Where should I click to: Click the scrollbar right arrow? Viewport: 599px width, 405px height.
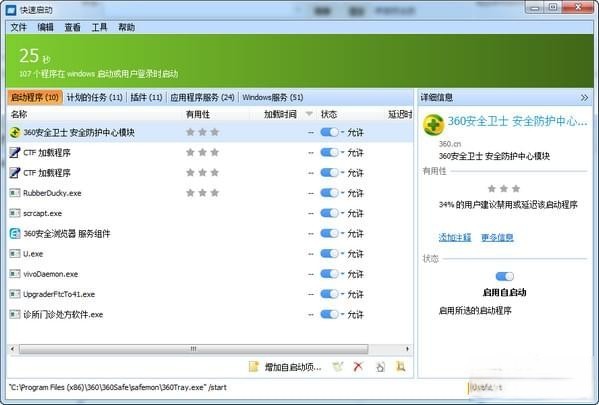(x=407, y=349)
